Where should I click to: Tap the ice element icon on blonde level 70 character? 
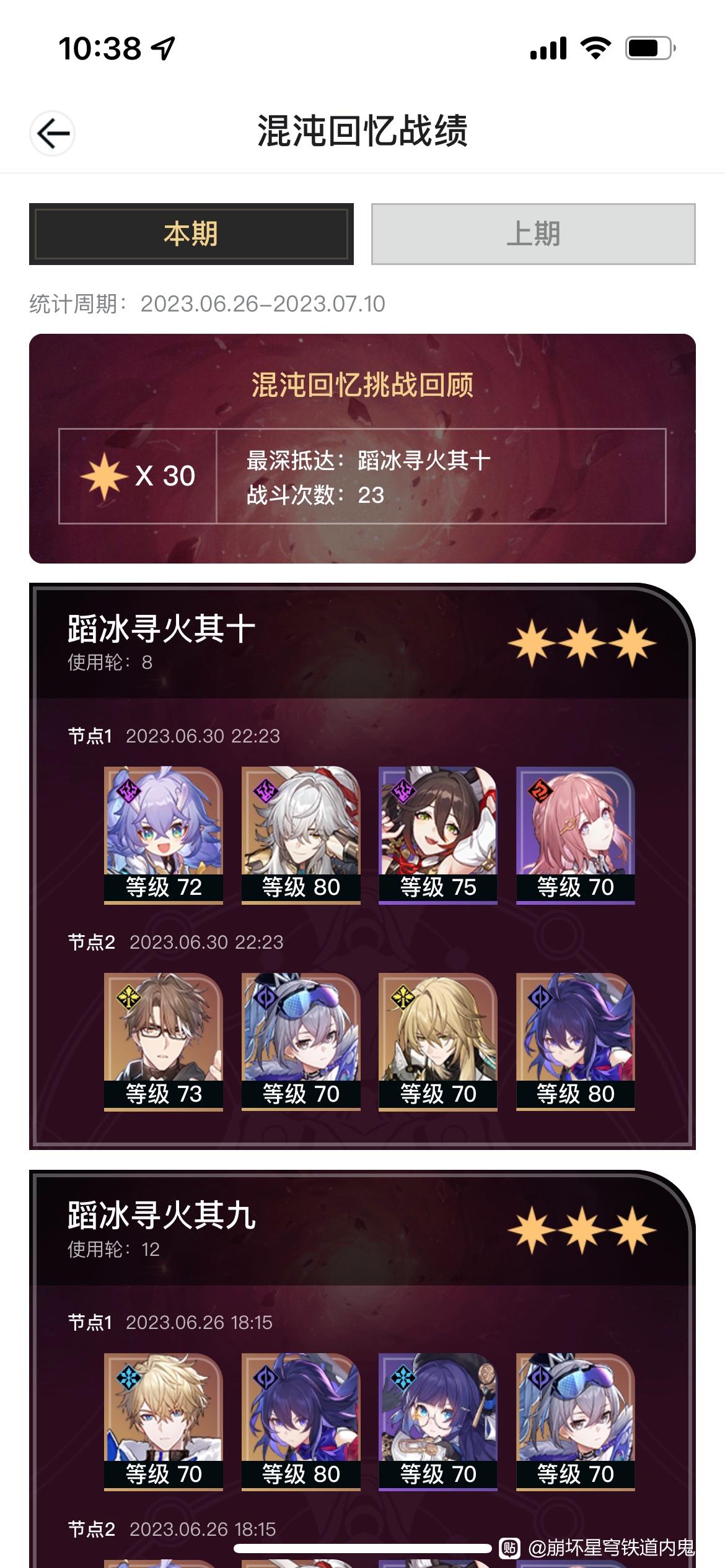[128, 1378]
